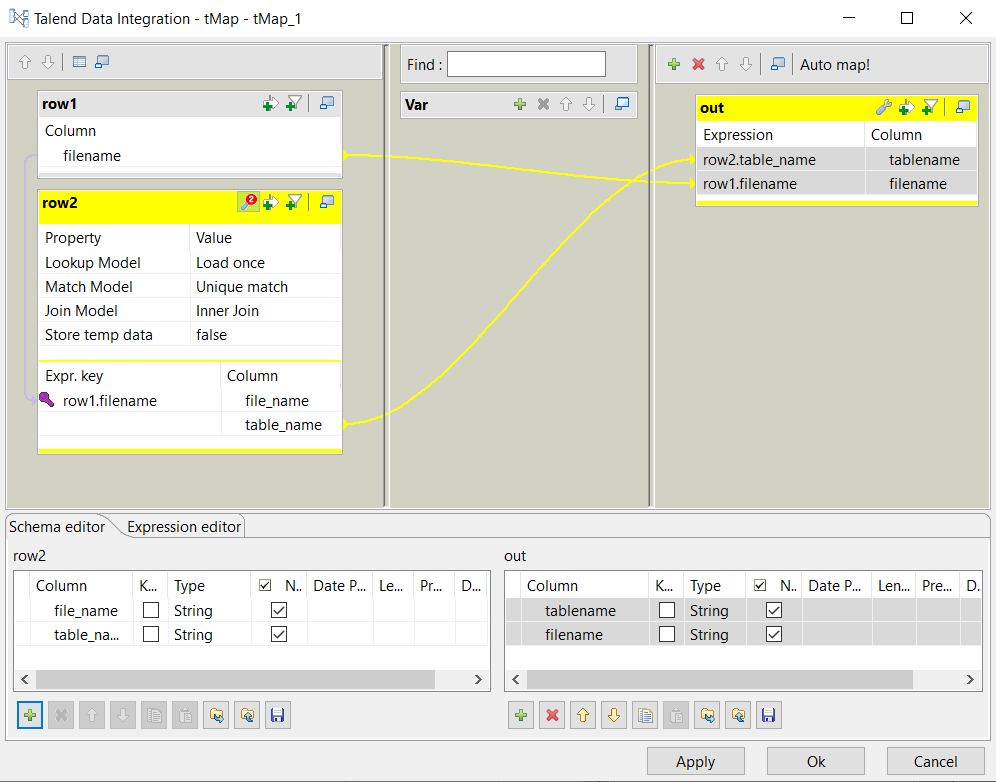Screen dimensions: 996x782
Task: Toggle Key checkbox for file_name column
Action: (x=151, y=610)
